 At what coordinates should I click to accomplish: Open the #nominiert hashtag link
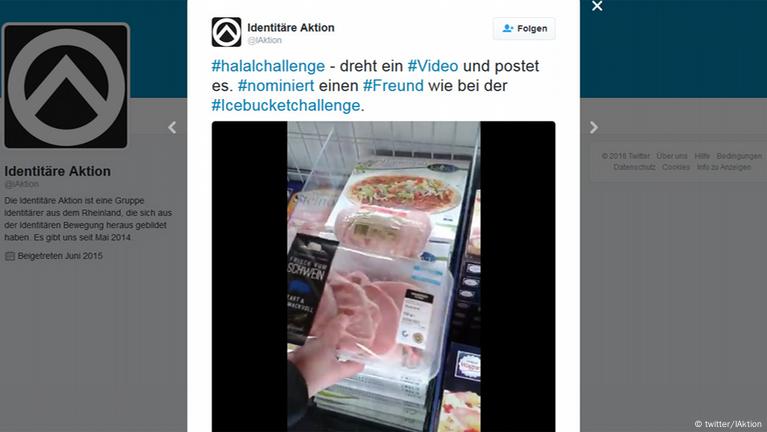tap(276, 86)
